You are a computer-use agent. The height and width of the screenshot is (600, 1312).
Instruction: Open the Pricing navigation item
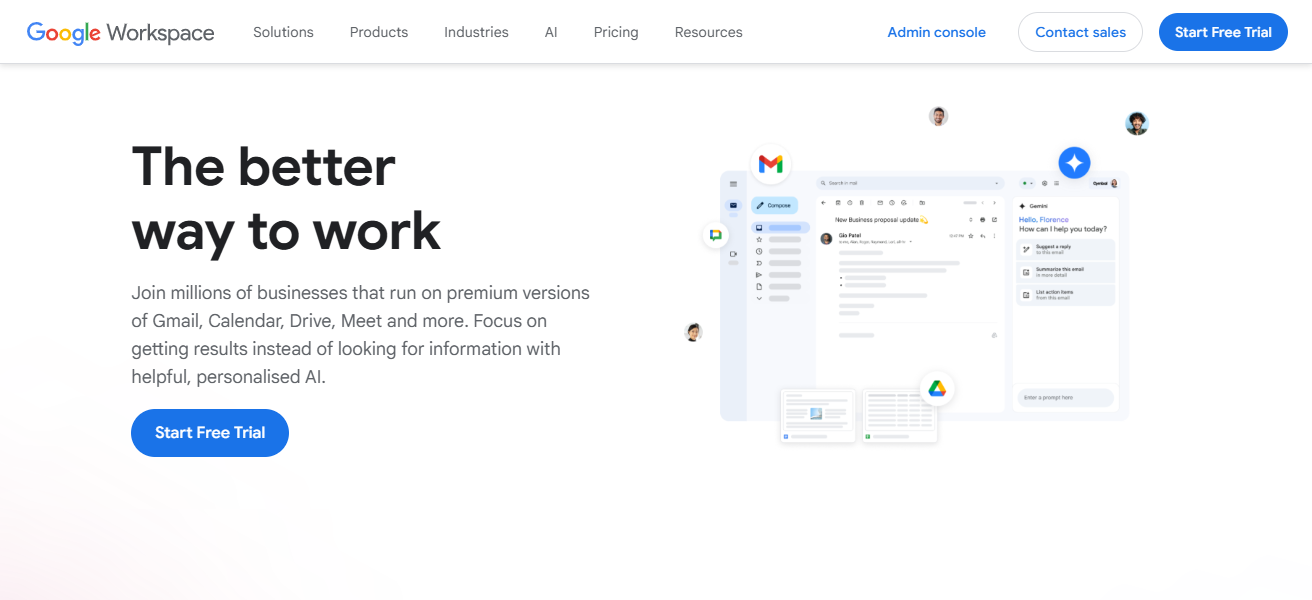pos(616,32)
